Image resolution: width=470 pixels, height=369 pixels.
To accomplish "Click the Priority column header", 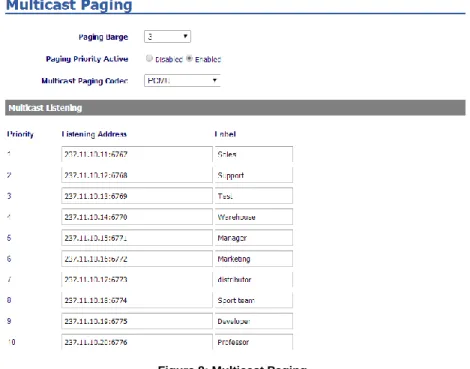I will (20, 134).
